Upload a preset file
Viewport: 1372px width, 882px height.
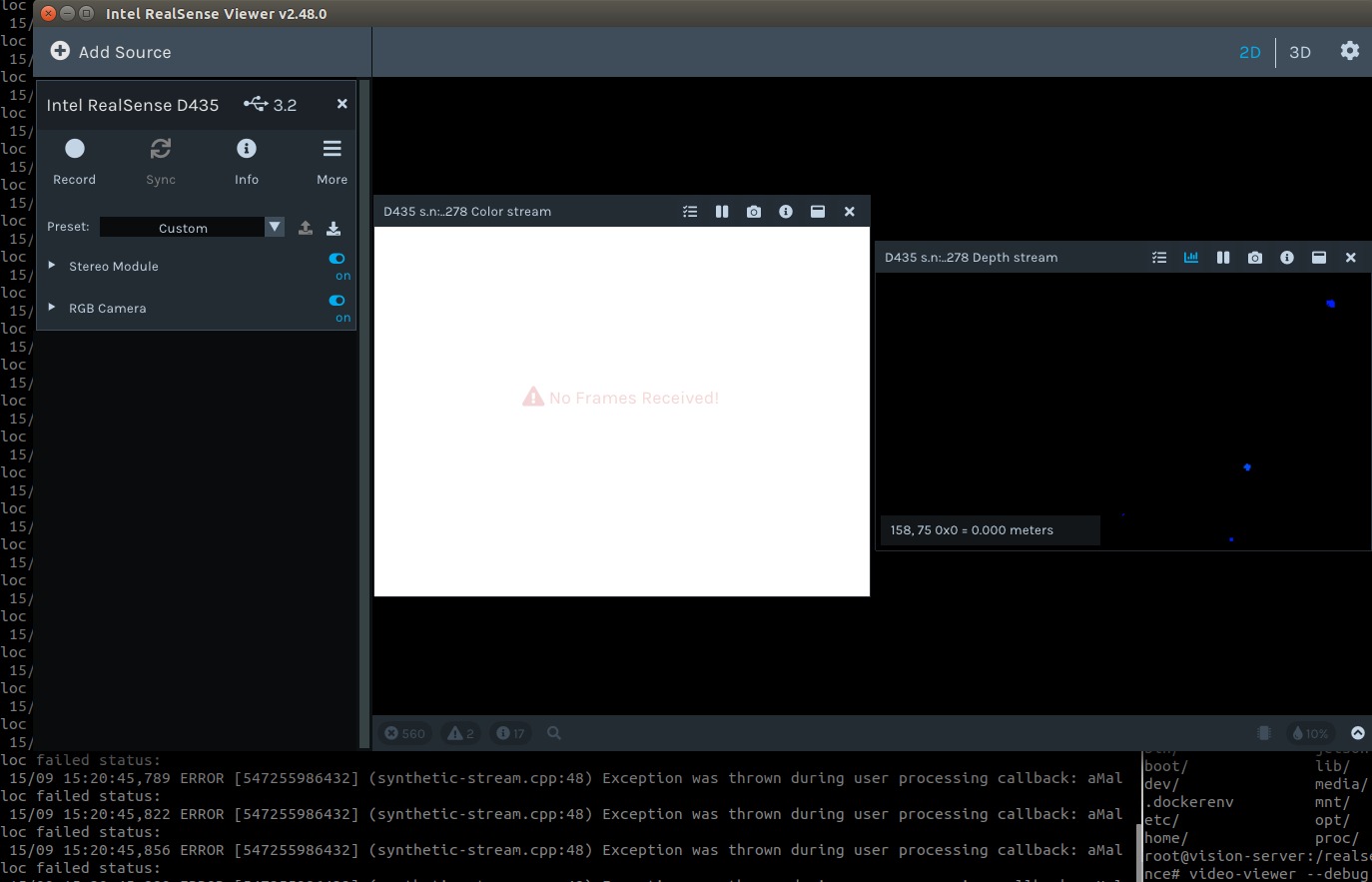pos(305,228)
